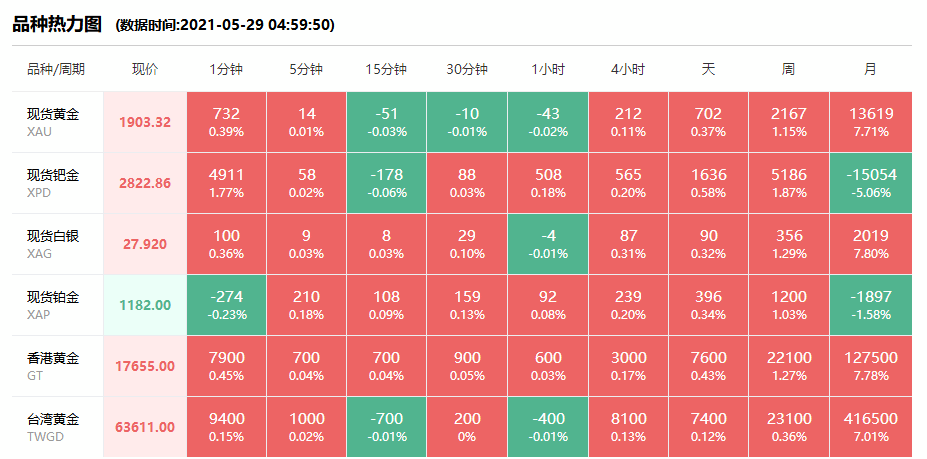Click the 1903.32 gold price cell

[145, 122]
